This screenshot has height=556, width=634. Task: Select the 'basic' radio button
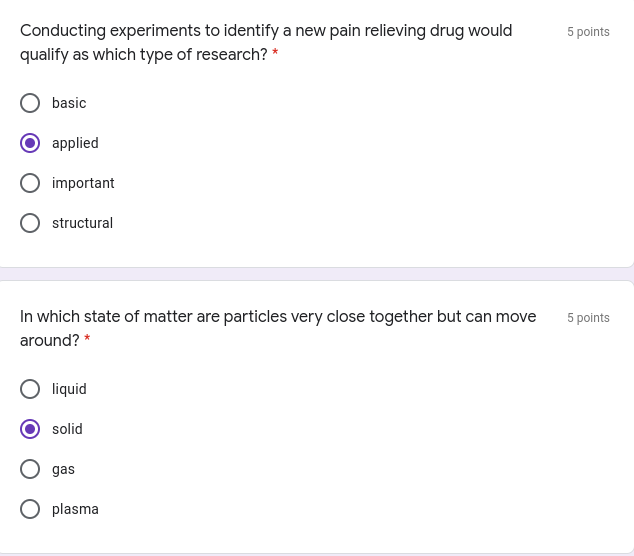[30, 103]
